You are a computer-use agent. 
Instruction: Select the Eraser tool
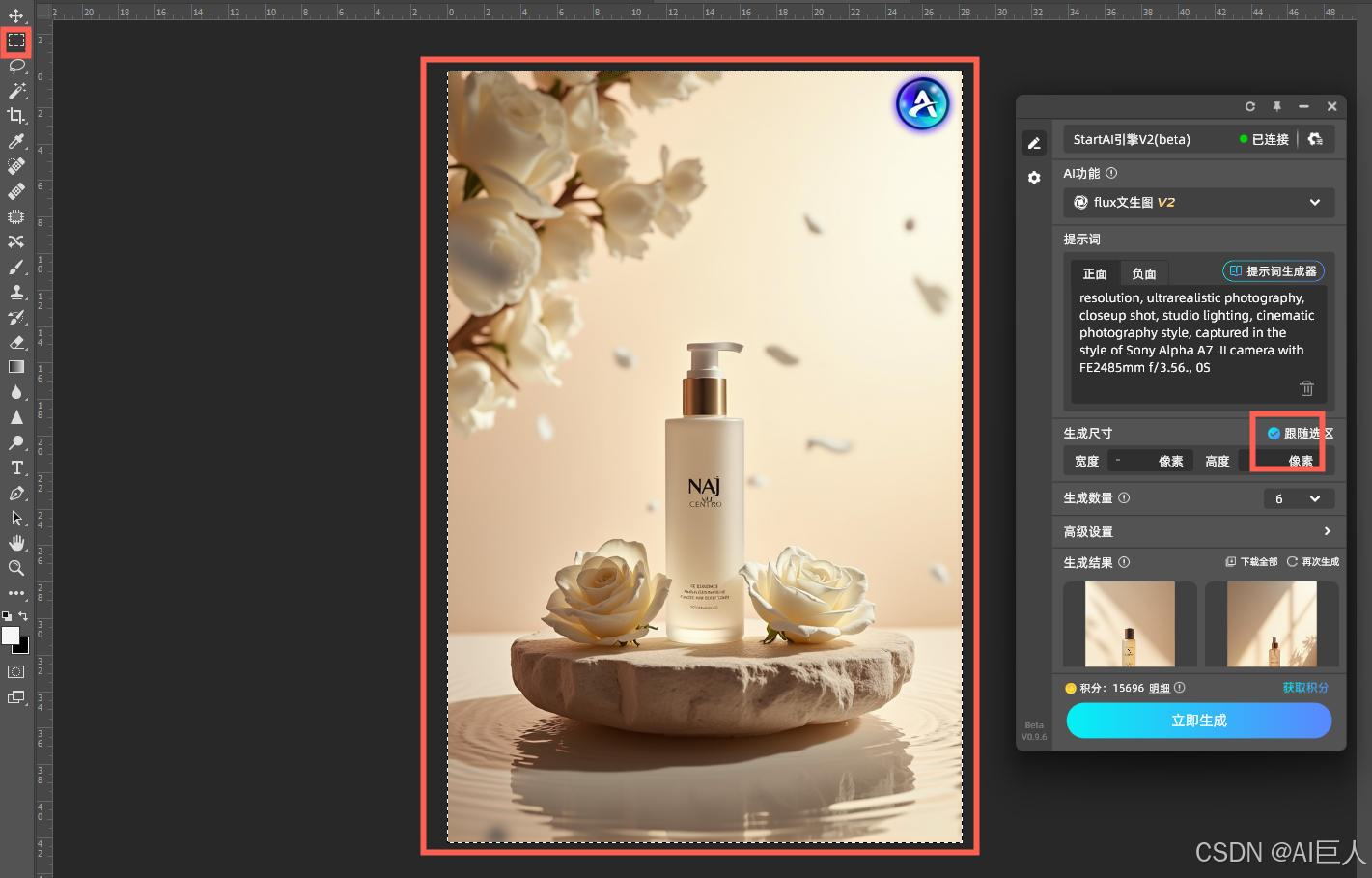(16, 342)
